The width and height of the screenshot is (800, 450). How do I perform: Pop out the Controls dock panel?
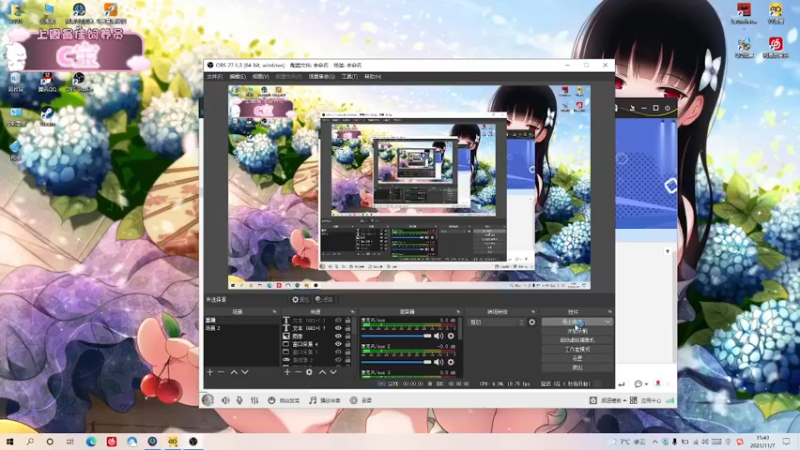coord(610,312)
